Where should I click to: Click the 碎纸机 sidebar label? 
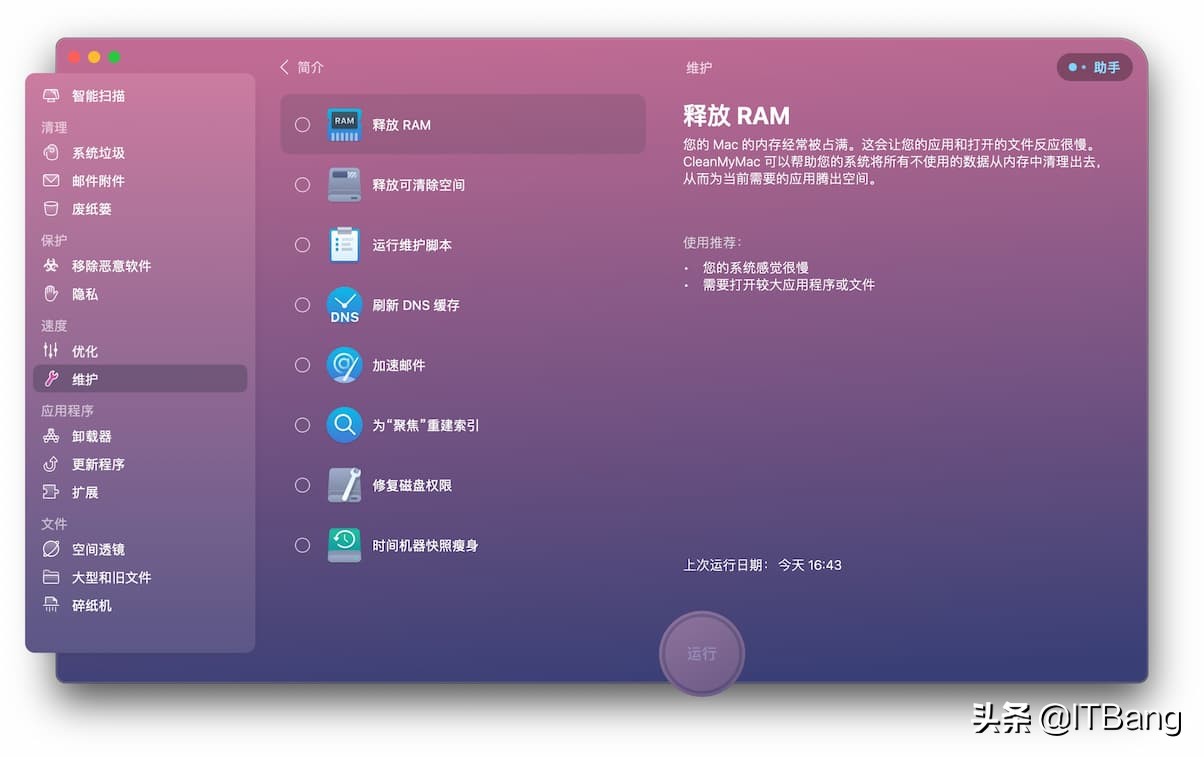coord(92,605)
